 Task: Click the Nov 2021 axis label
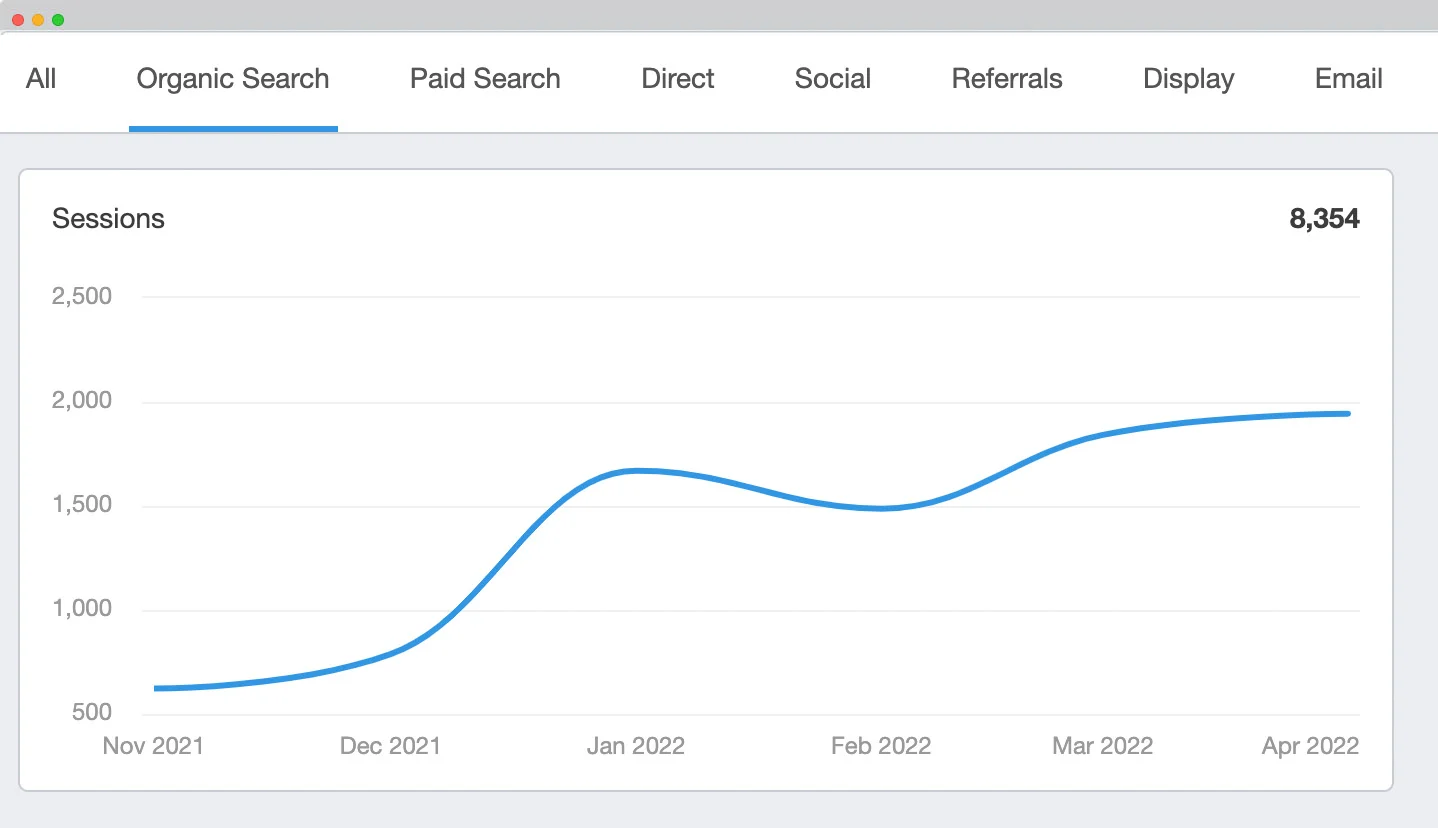click(x=153, y=746)
